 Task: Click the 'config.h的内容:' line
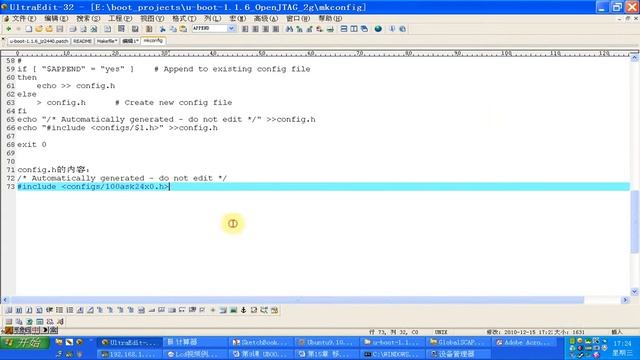[x=53, y=169]
